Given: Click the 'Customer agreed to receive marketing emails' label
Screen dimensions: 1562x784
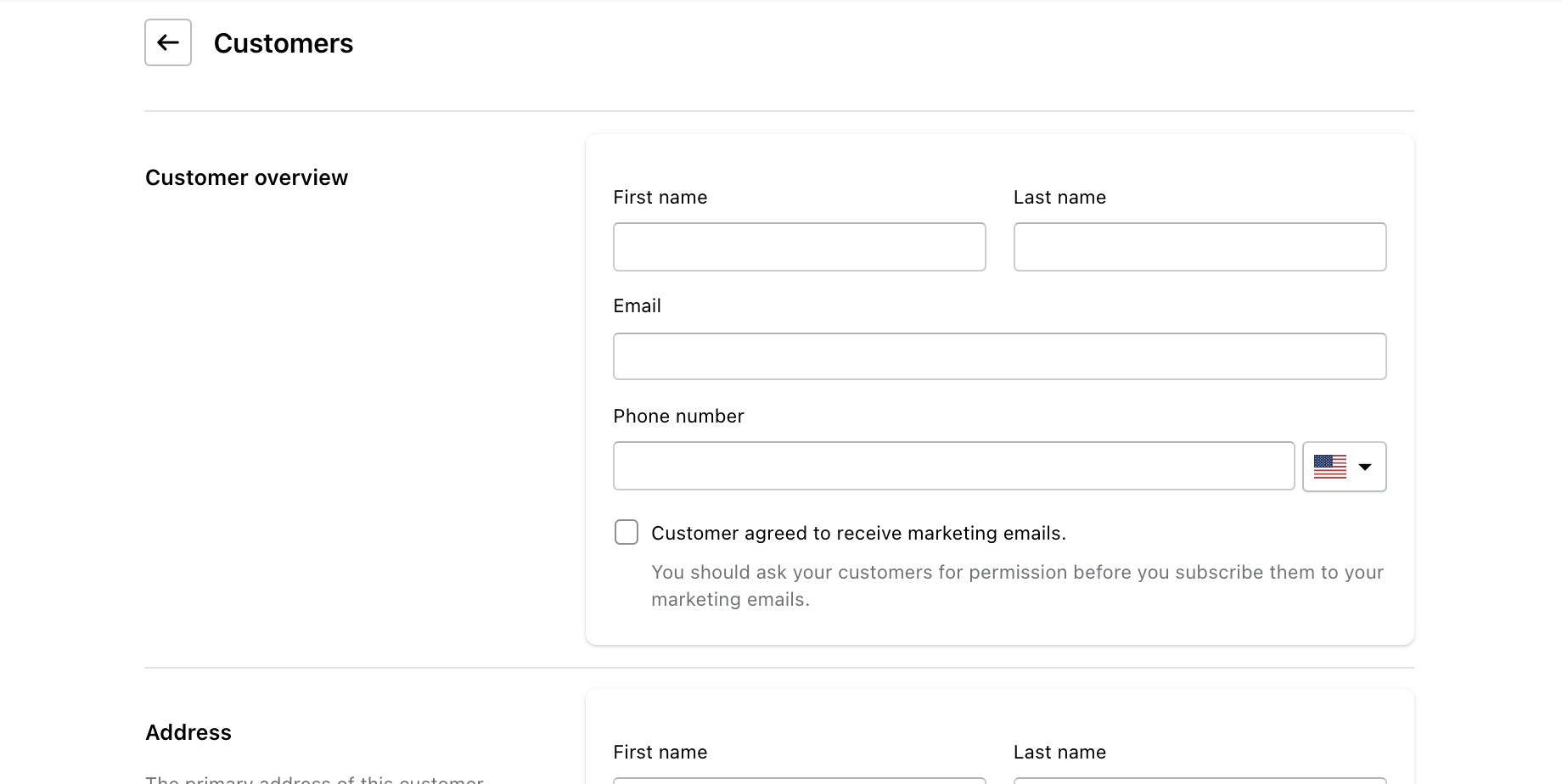Looking at the screenshot, I should point(858,533).
